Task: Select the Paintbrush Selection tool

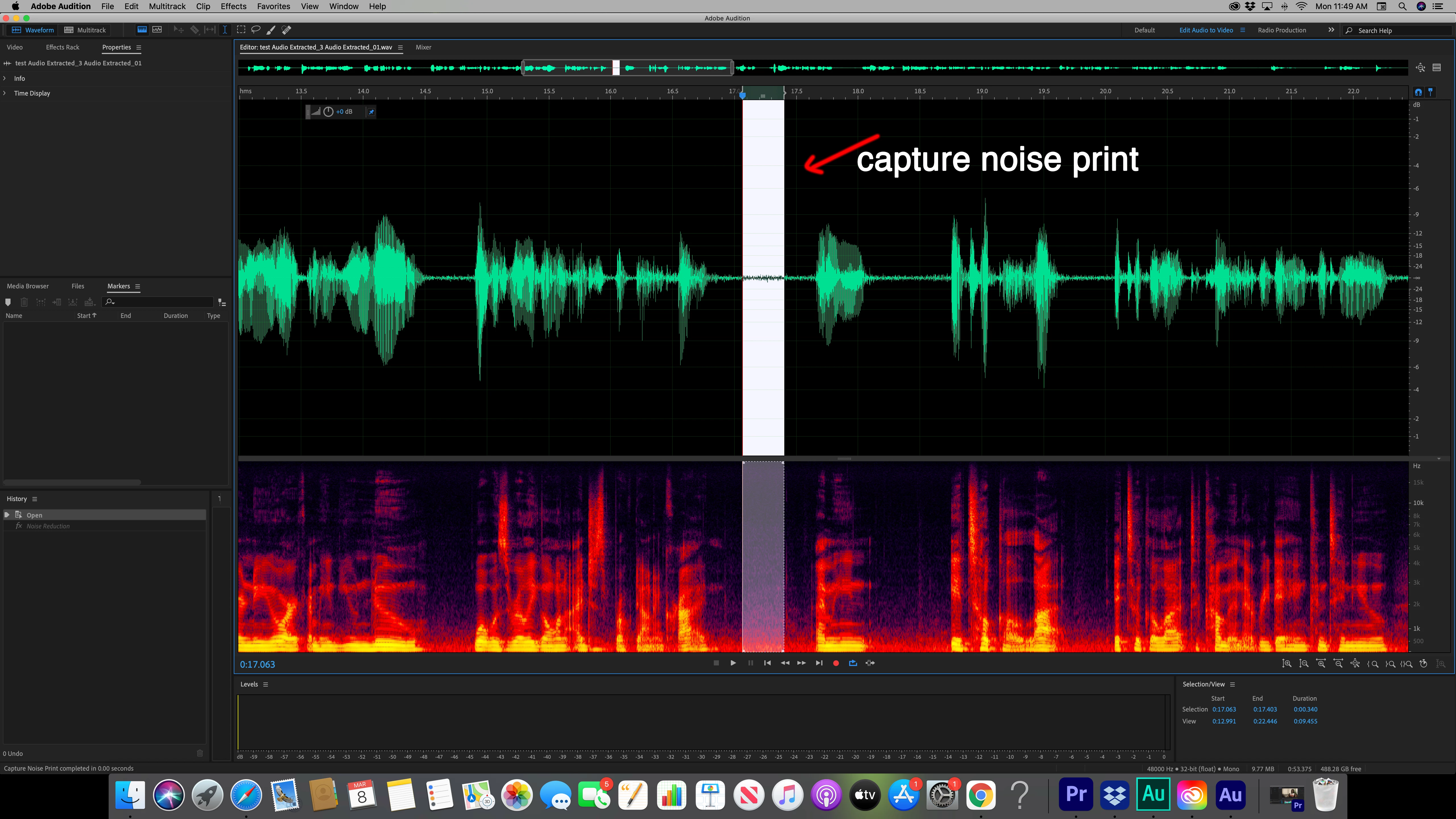Action: (271, 30)
